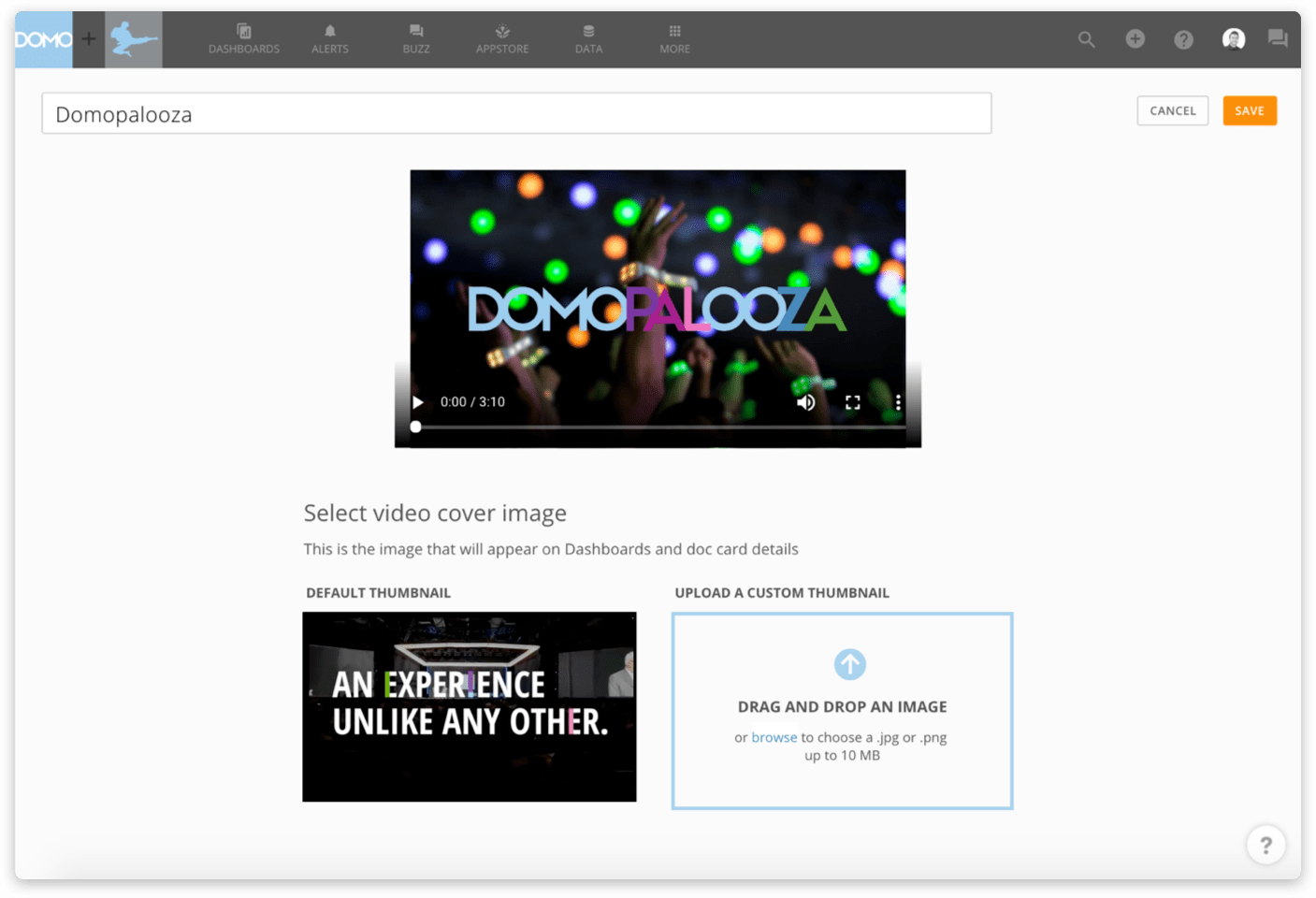Open help from top bar question icon
This screenshot has width=1316, height=898.
point(1183,39)
